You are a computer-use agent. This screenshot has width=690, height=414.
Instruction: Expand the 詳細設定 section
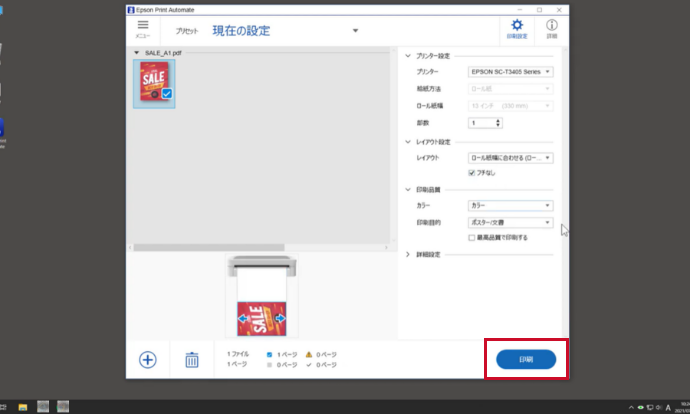[407, 255]
